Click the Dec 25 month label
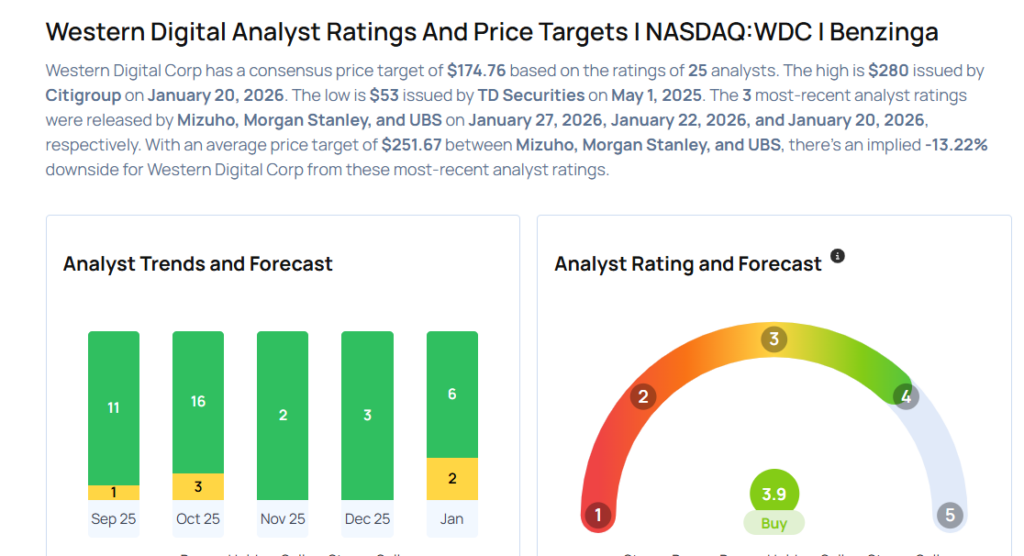The image size is (1024, 556). point(367,519)
